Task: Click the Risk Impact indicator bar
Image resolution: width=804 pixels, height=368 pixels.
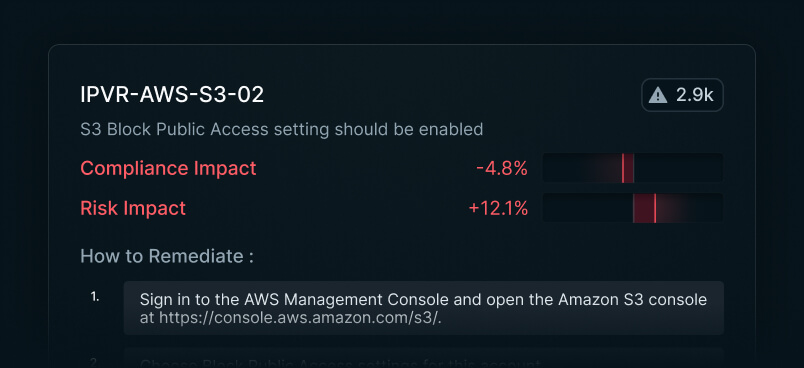Action: pos(633,208)
